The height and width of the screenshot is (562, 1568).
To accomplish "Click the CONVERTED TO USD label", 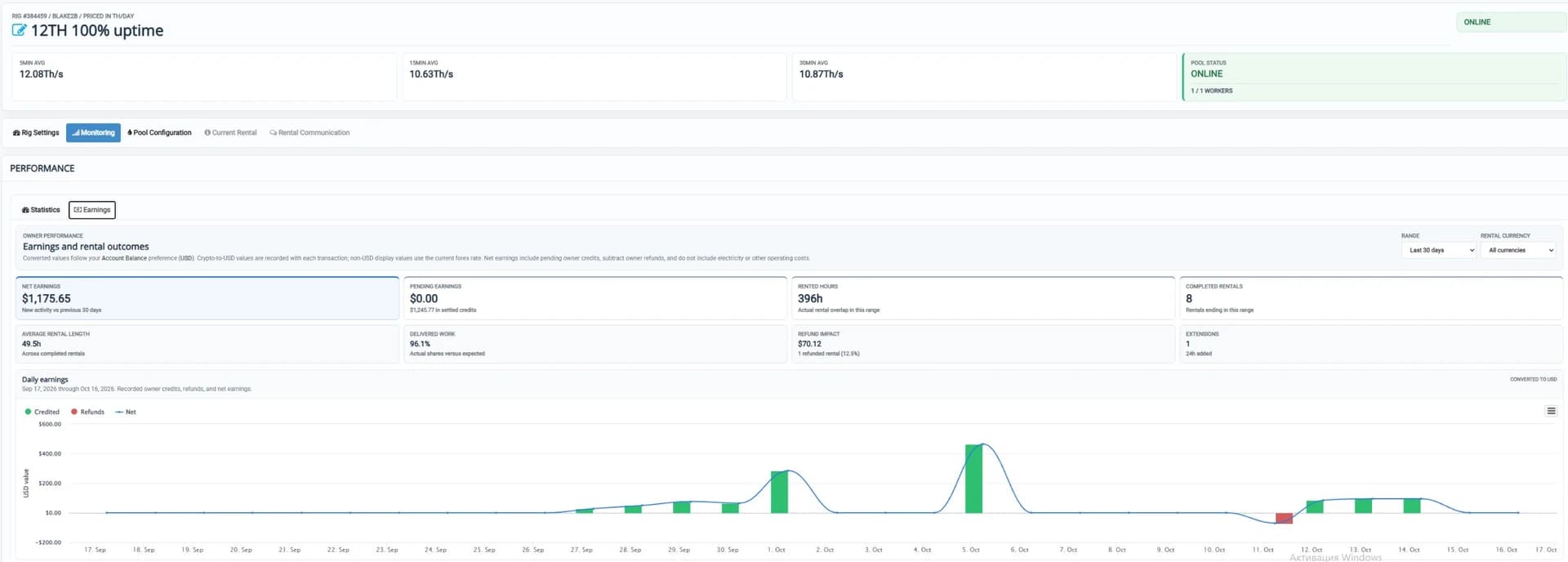I will point(1533,380).
